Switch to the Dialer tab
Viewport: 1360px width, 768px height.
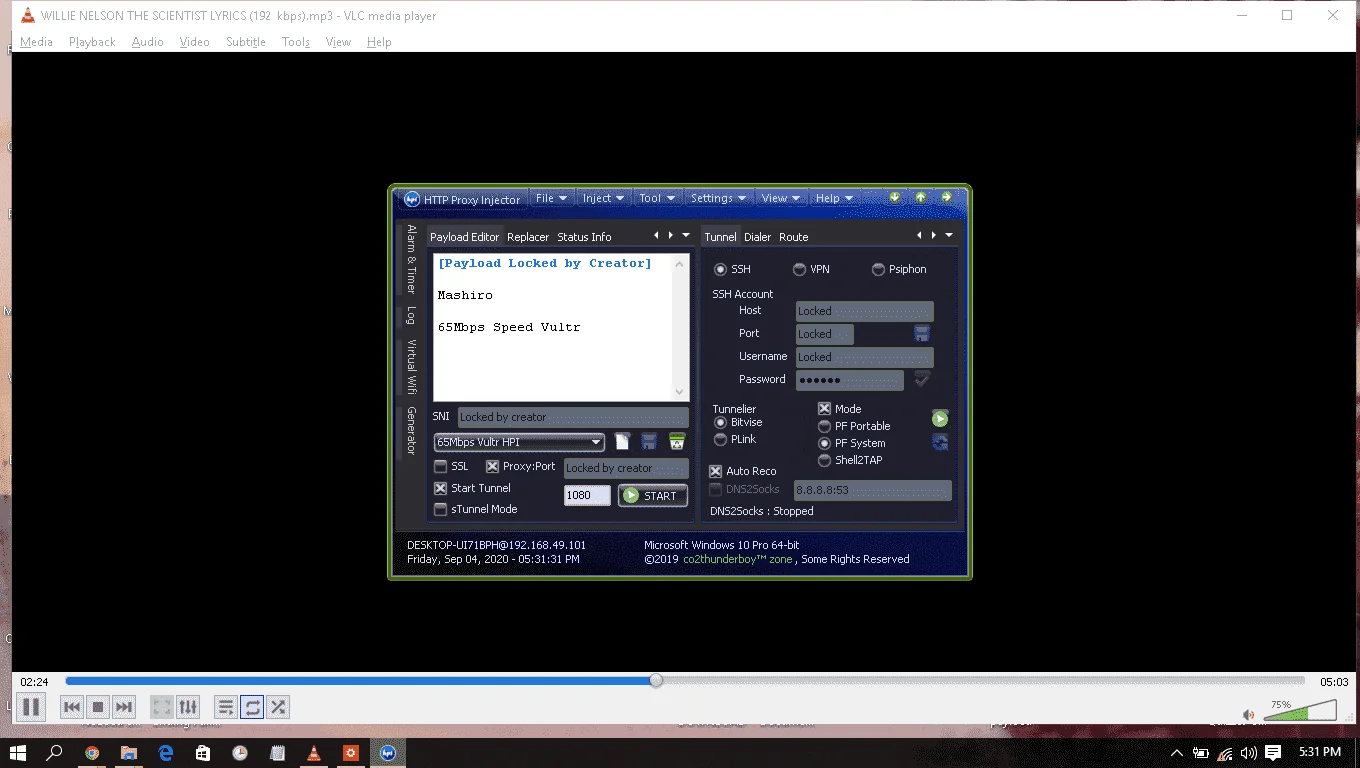point(757,237)
